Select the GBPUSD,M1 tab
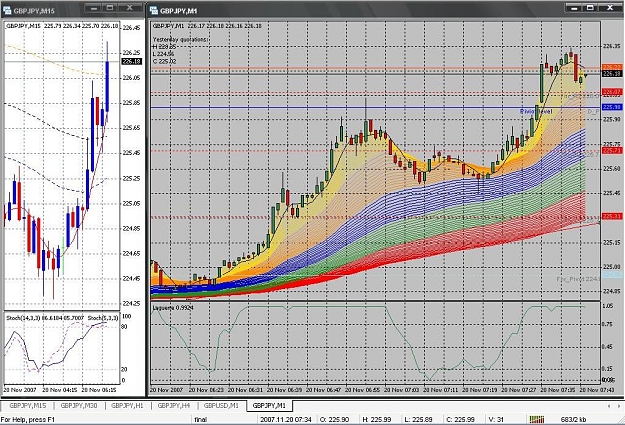Screen dimensions: 625x425 click(221, 405)
